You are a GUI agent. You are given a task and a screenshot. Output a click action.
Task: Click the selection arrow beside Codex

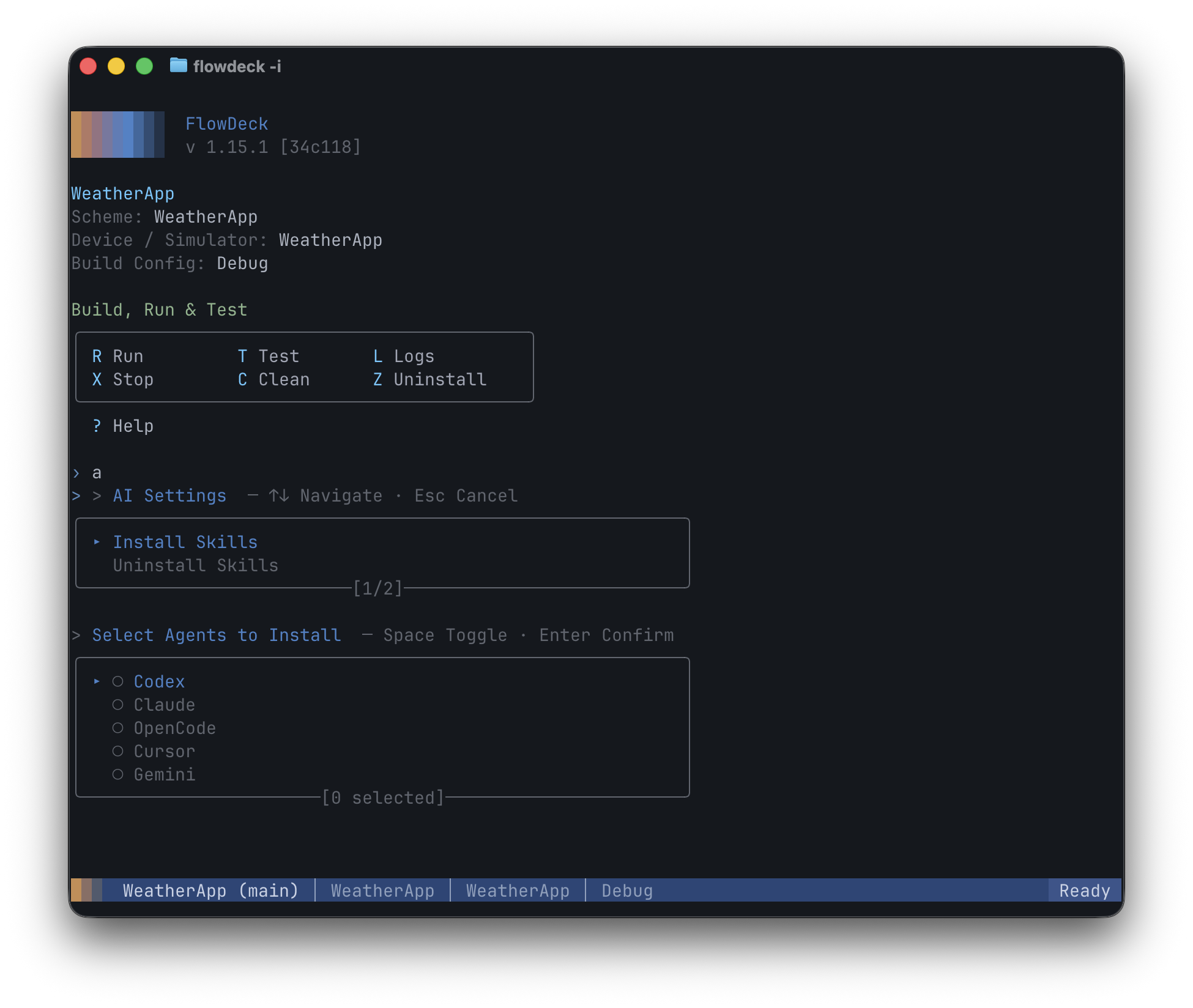pyautogui.click(x=97, y=681)
